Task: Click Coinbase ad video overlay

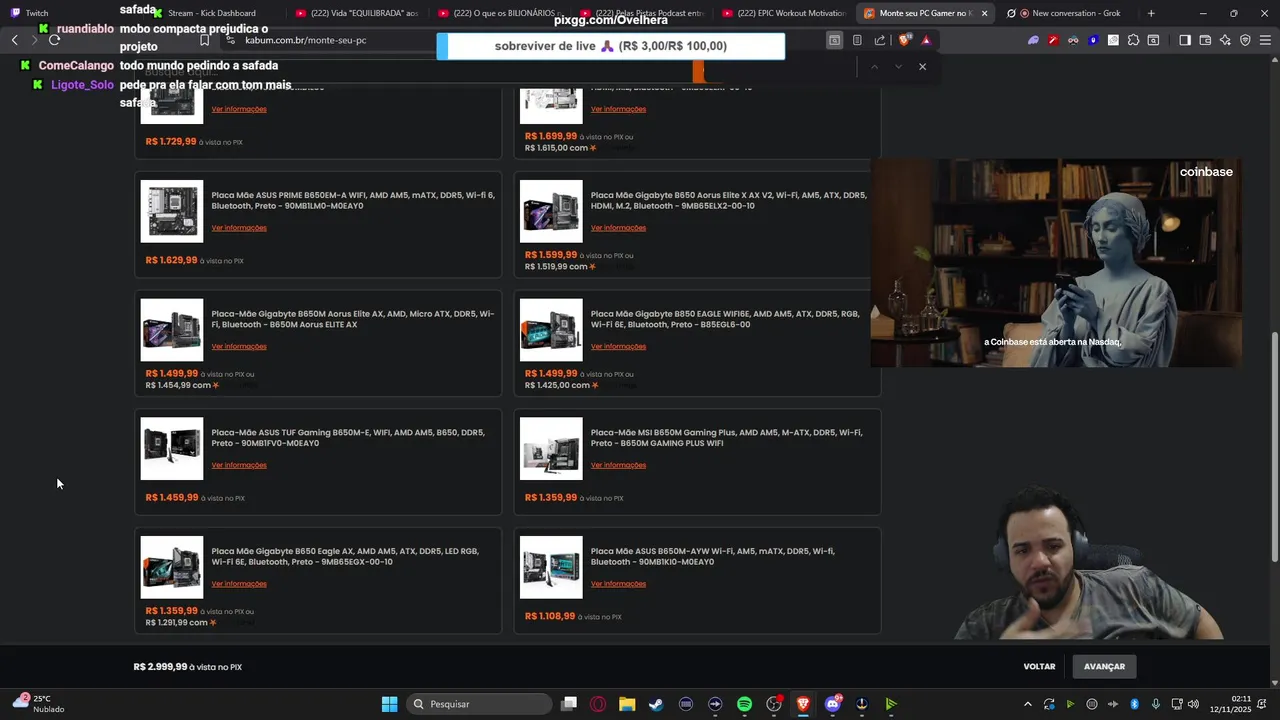Action: [1056, 263]
